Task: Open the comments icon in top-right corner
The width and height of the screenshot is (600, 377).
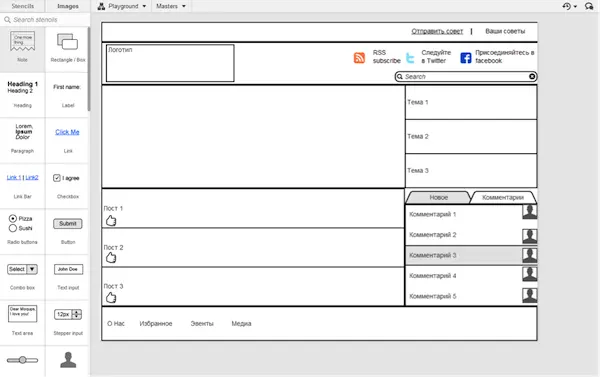Action: (589, 6)
